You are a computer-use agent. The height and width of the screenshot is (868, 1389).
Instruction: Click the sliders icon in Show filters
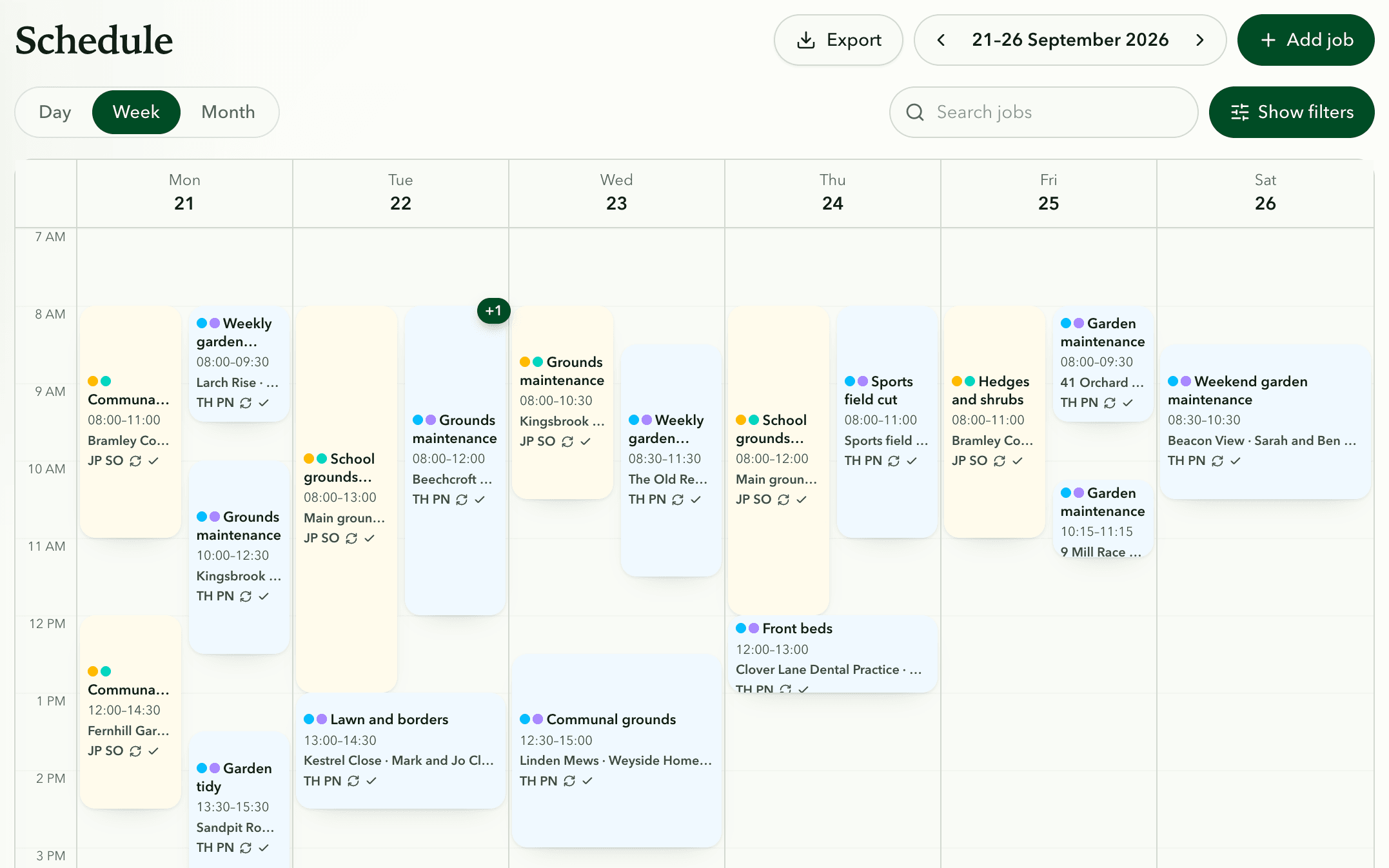[x=1240, y=112]
